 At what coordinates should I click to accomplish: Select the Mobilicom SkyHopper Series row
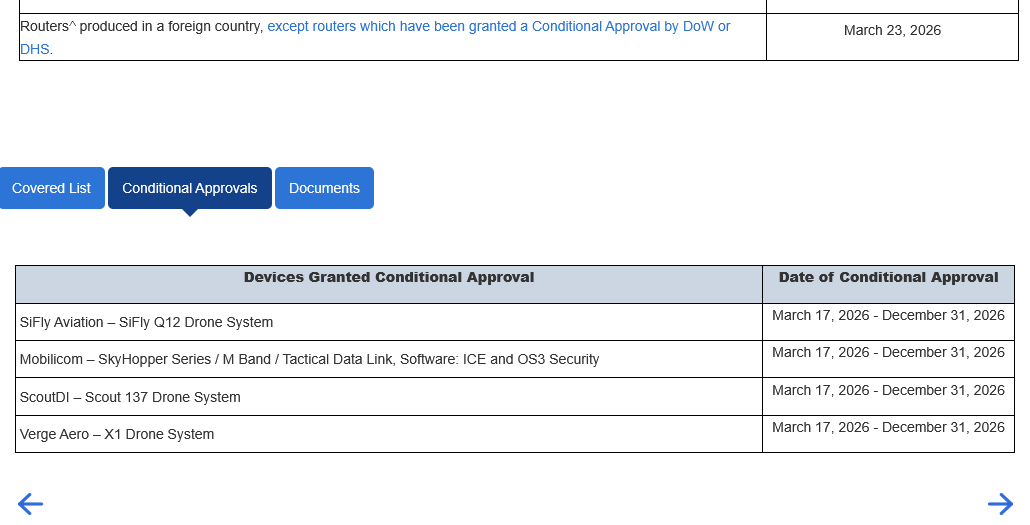[515, 359]
